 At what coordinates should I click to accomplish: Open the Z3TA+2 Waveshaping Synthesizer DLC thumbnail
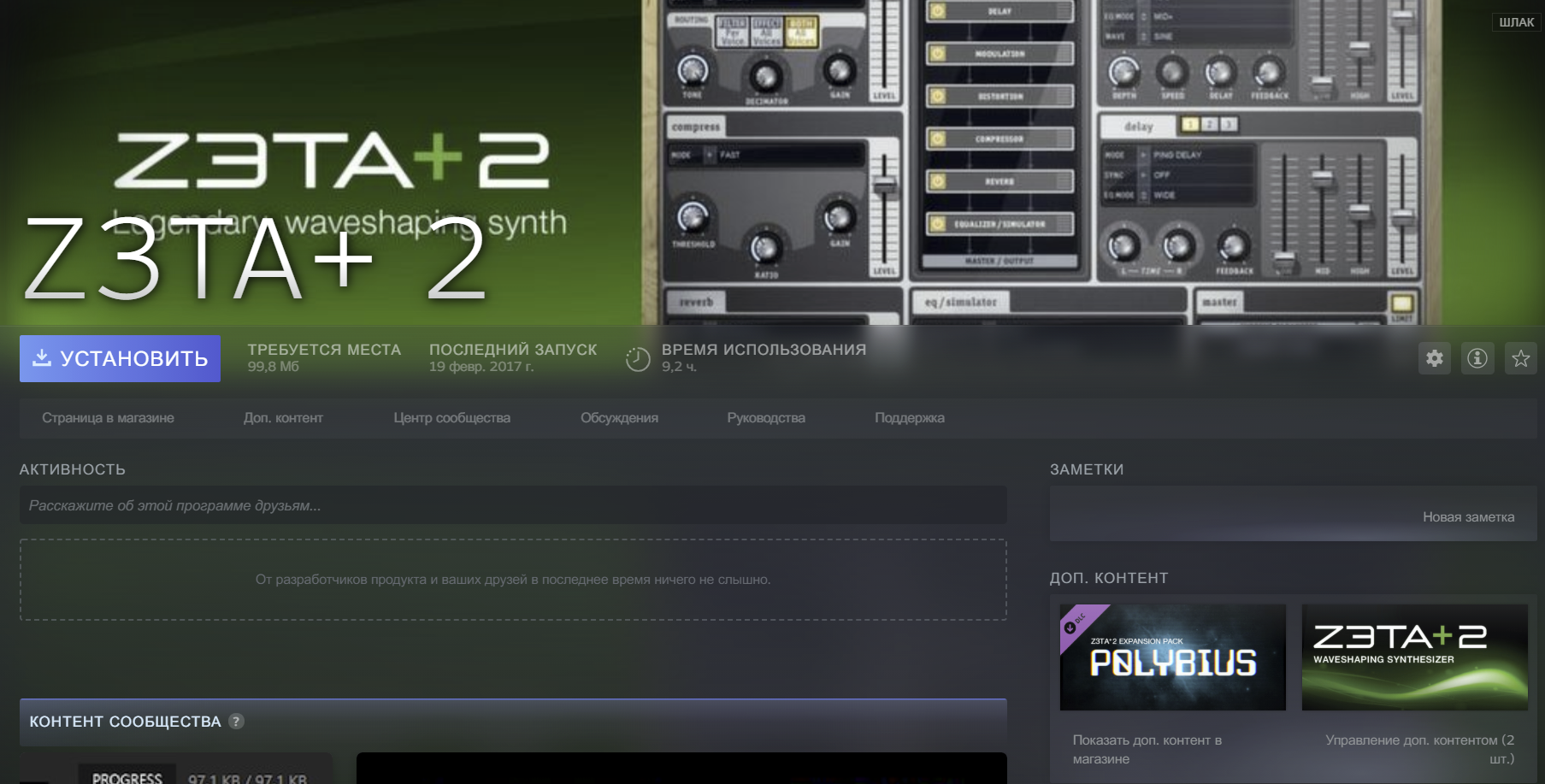1415,657
